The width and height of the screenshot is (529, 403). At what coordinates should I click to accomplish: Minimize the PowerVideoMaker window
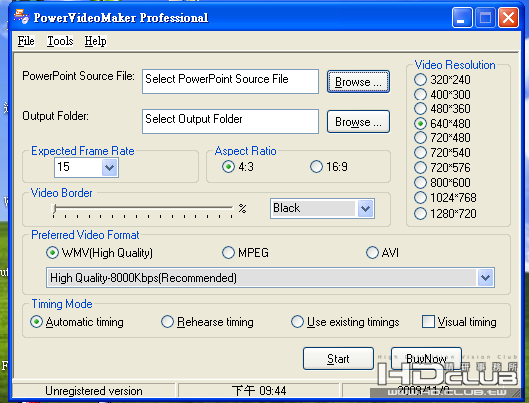pyautogui.click(x=462, y=18)
